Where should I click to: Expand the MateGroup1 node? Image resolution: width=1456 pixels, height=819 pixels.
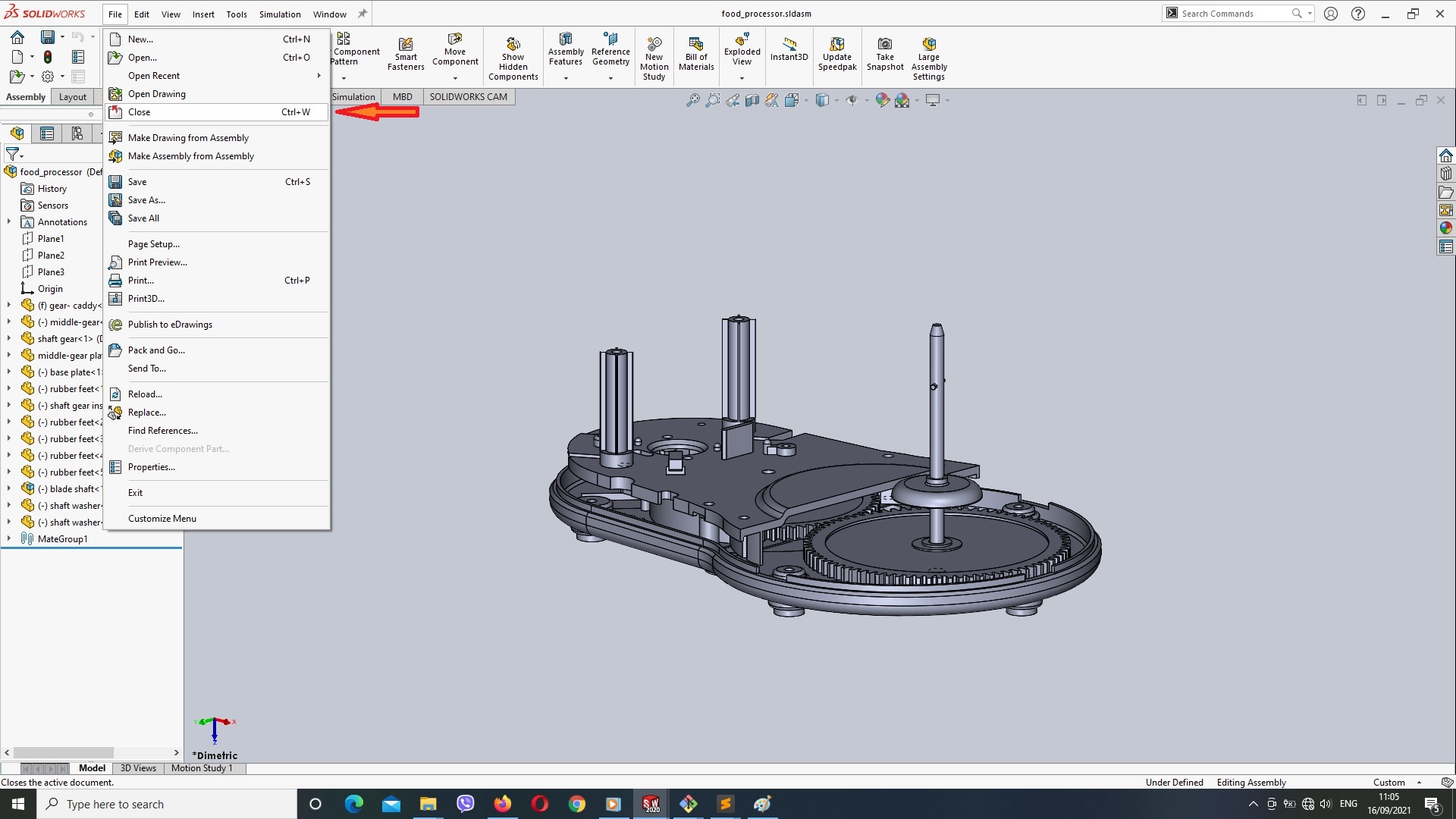click(9, 539)
